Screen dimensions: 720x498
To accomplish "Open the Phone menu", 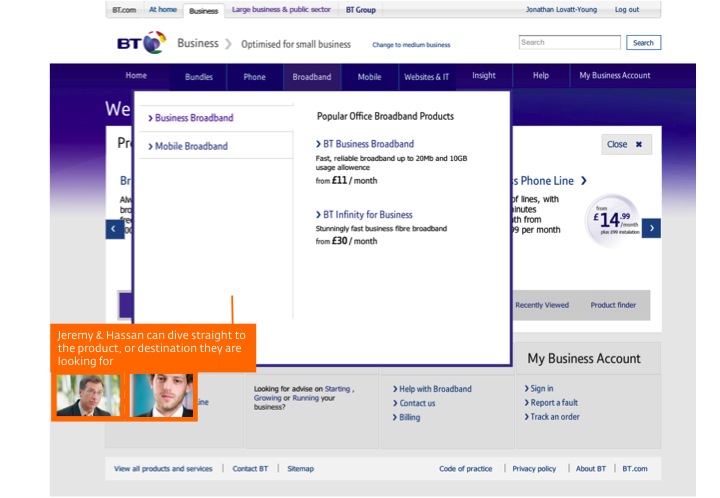I will click(254, 77).
